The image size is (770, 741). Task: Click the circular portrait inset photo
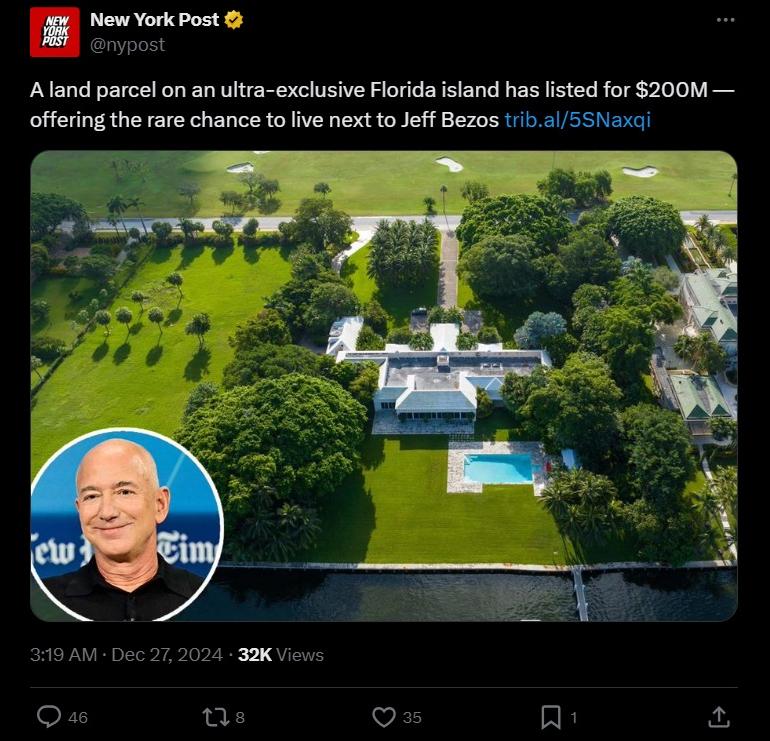(127, 525)
